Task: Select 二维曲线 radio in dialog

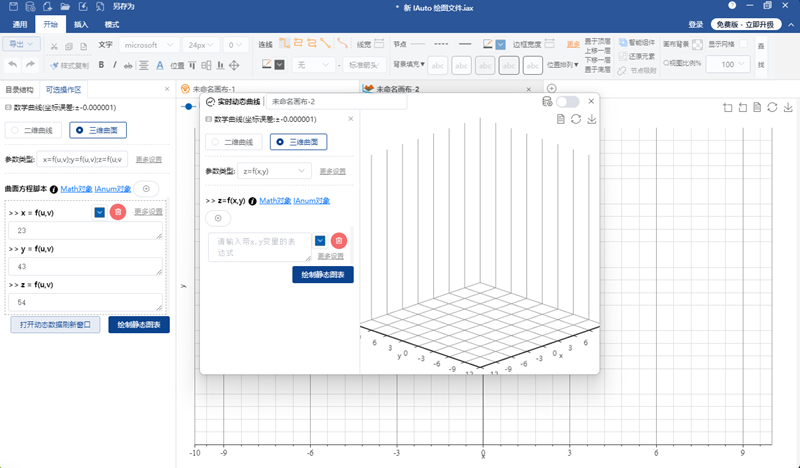Action: coord(233,142)
